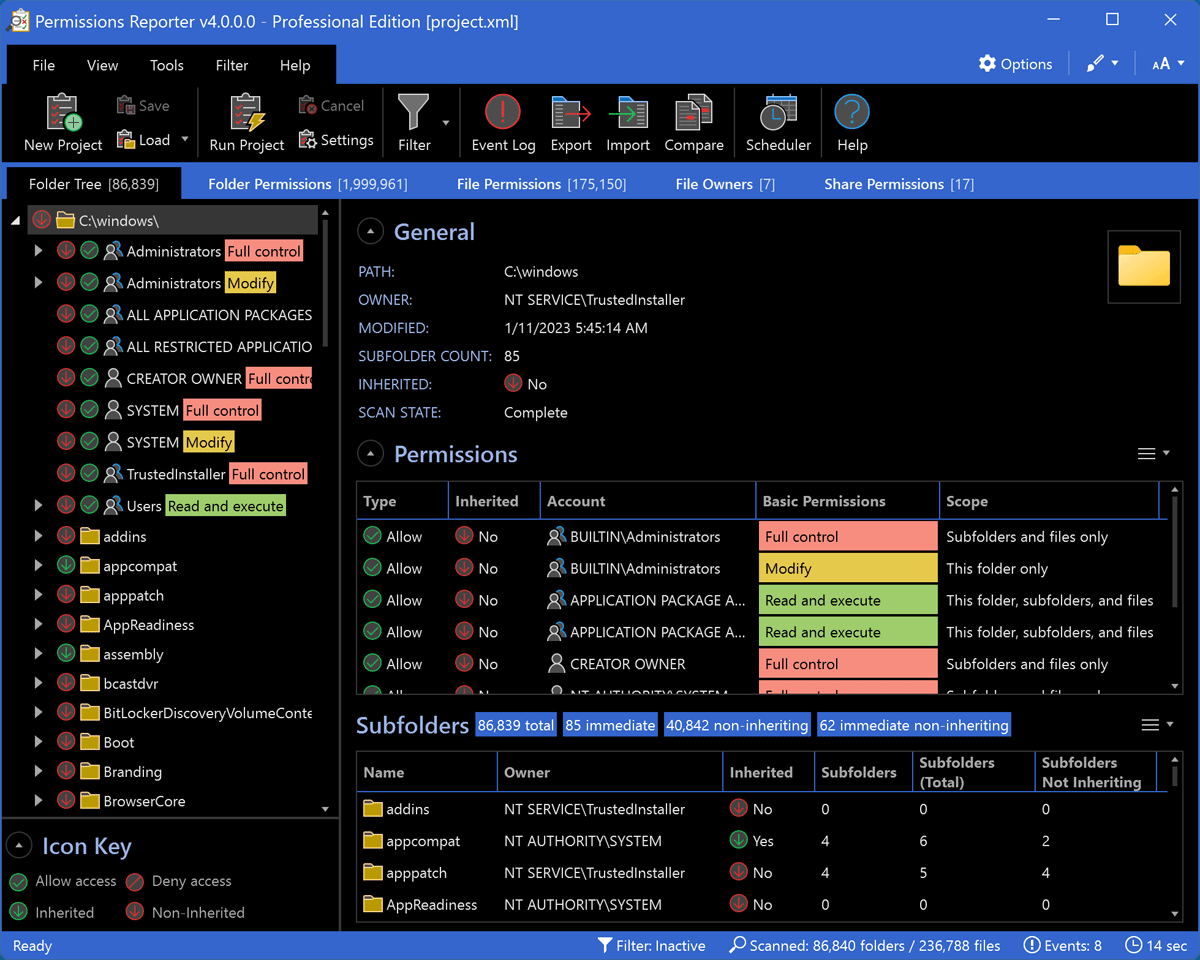Click the folder tree scroll down arrow
This screenshot has height=960, width=1200.
coord(325,809)
